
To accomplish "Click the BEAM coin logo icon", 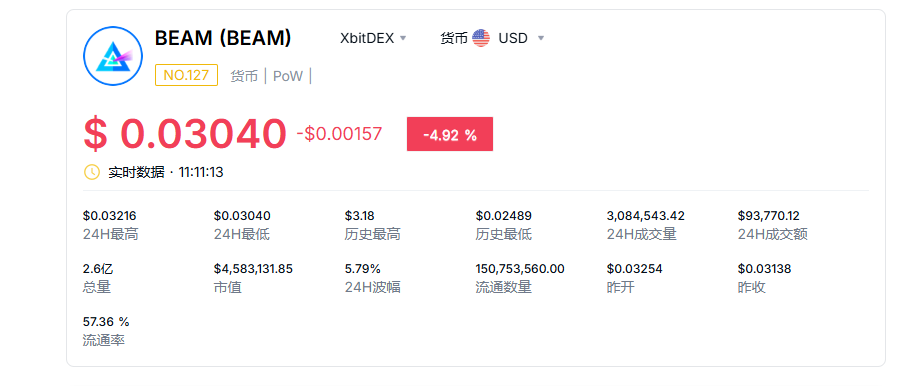I will pos(113,56).
